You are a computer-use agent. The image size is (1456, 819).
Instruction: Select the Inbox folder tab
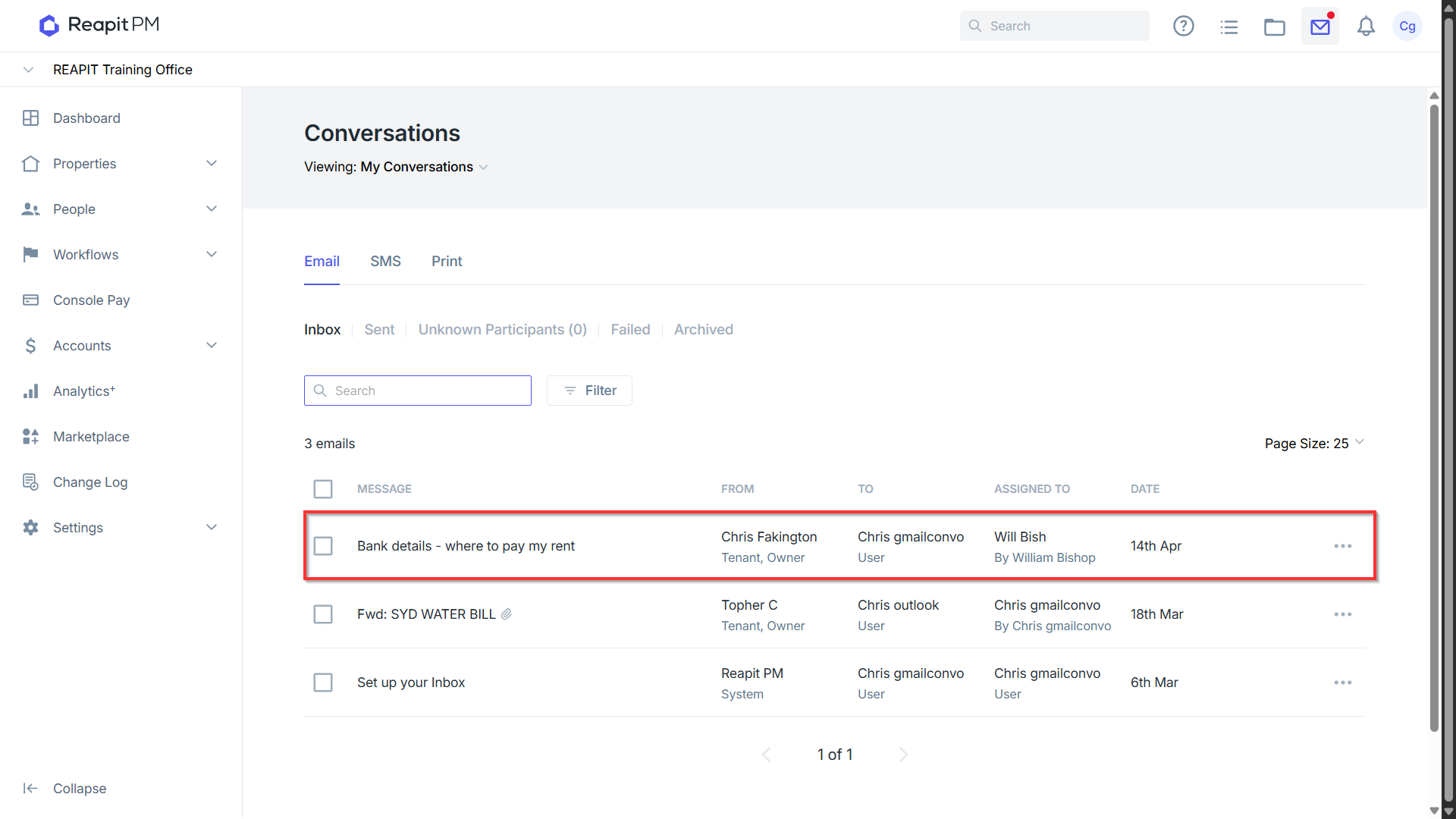tap(322, 330)
